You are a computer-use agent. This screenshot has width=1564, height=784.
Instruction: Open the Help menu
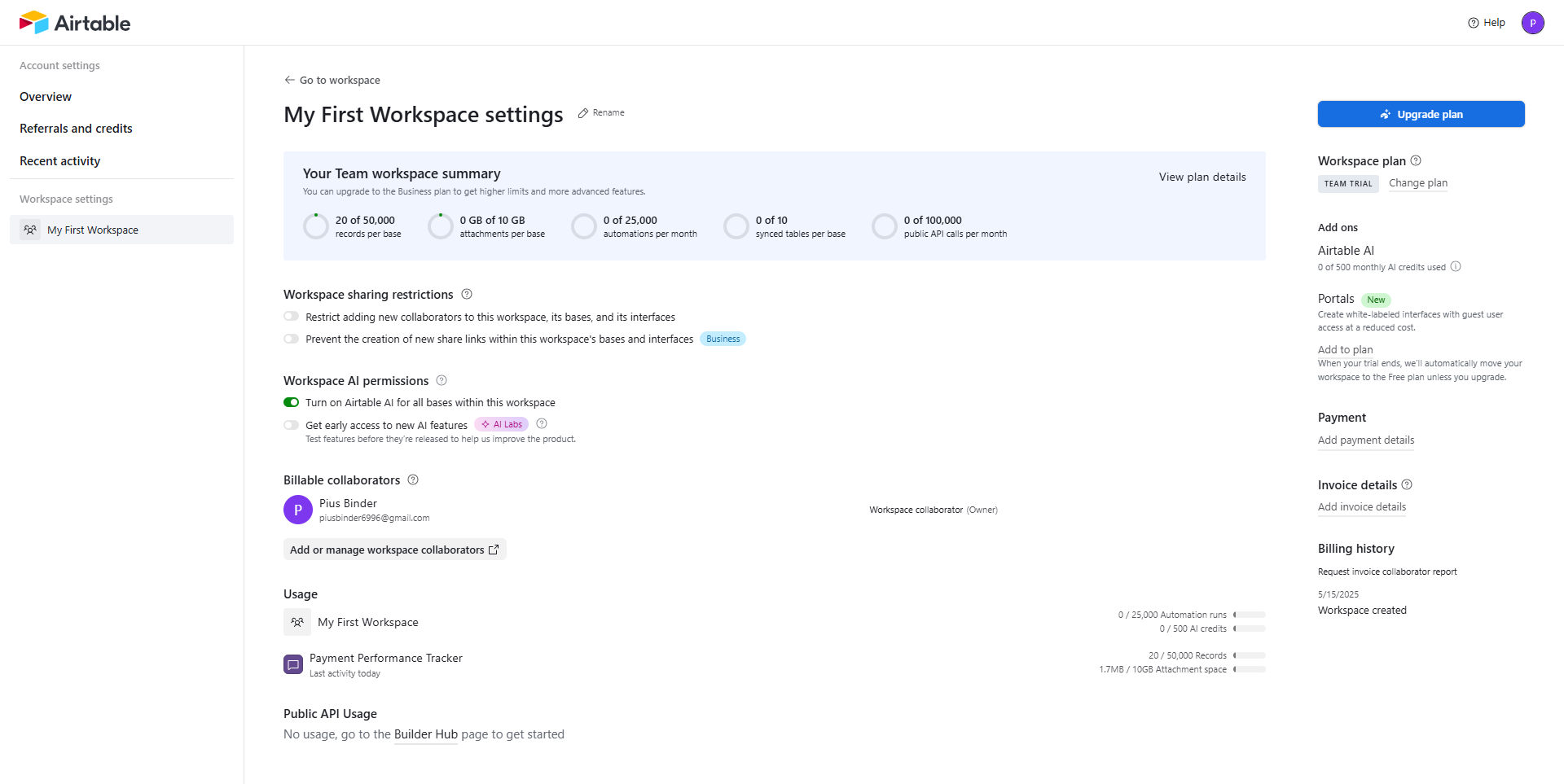[1487, 23]
